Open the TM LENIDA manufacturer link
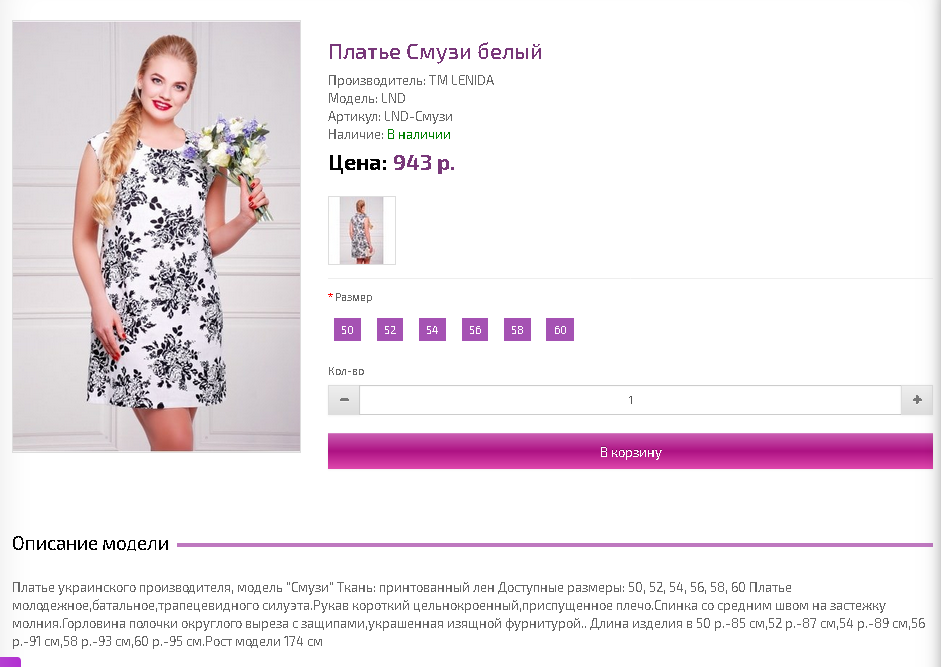The height and width of the screenshot is (667, 941). 461,80
